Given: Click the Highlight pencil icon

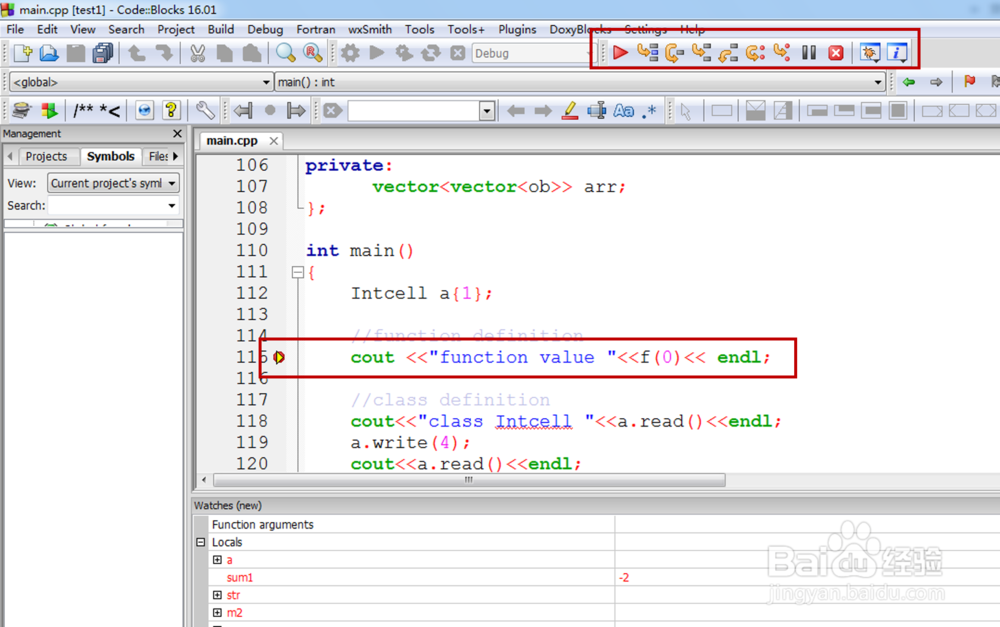Looking at the screenshot, I should click(x=570, y=110).
